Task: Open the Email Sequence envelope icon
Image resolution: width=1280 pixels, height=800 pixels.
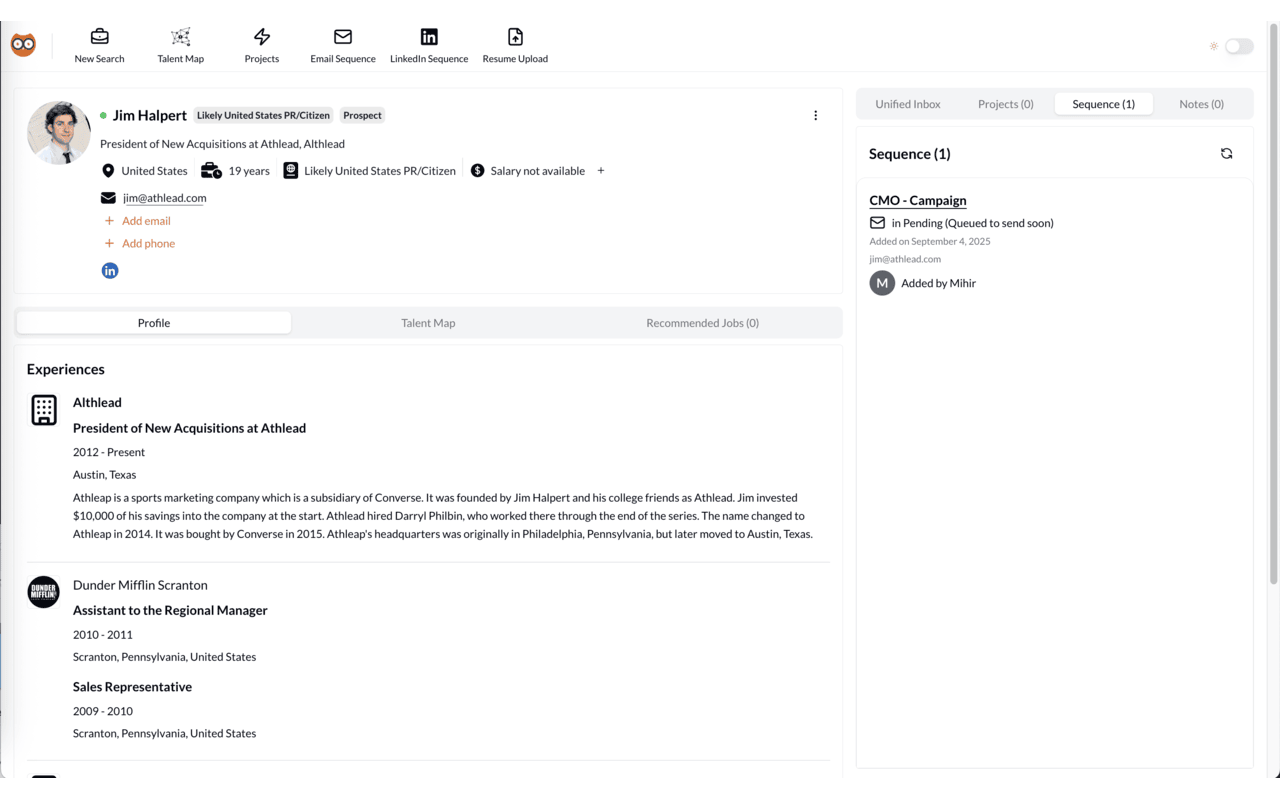Action: (x=343, y=37)
